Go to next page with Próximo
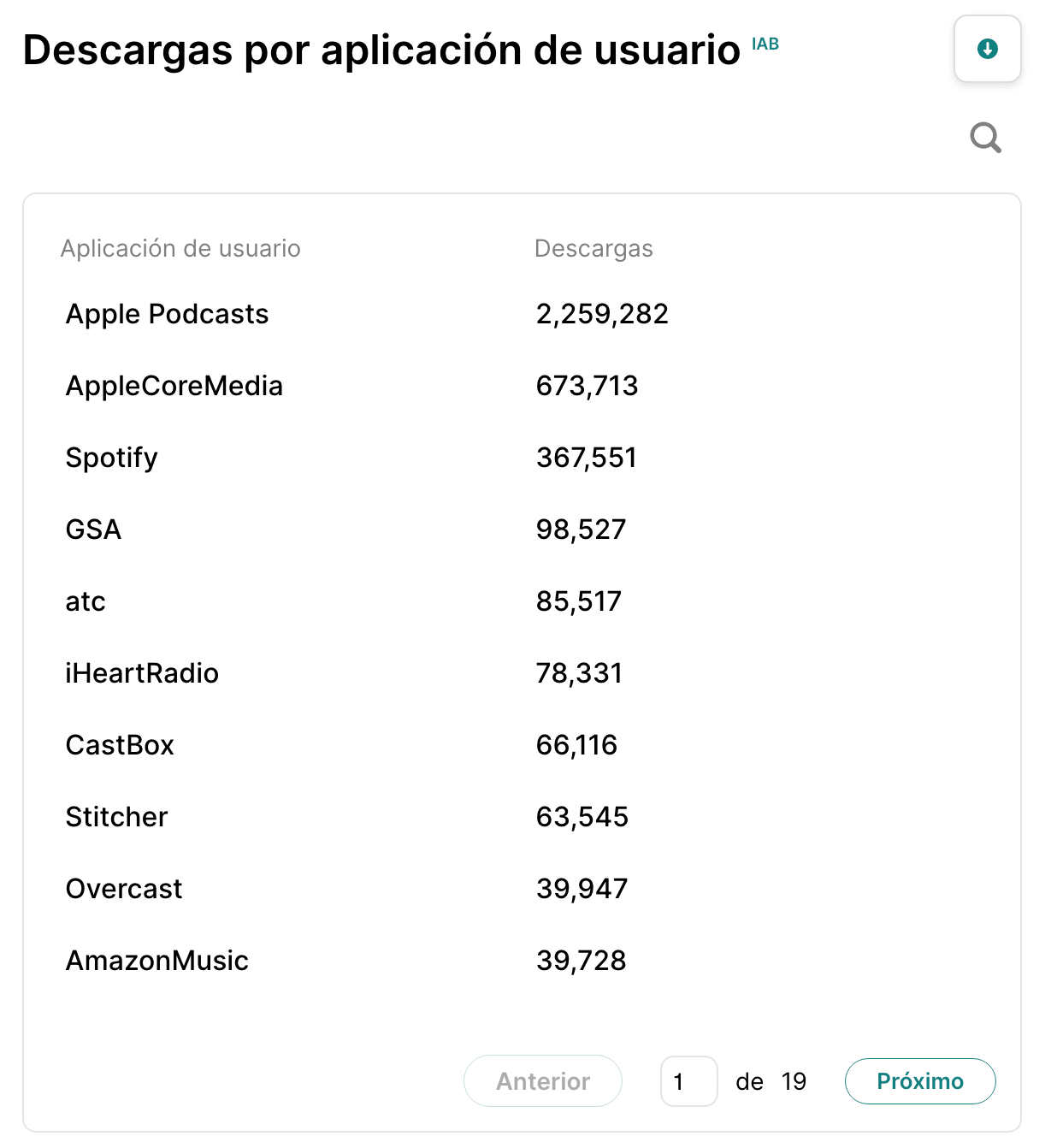The width and height of the screenshot is (1057, 1148). pos(920,1081)
